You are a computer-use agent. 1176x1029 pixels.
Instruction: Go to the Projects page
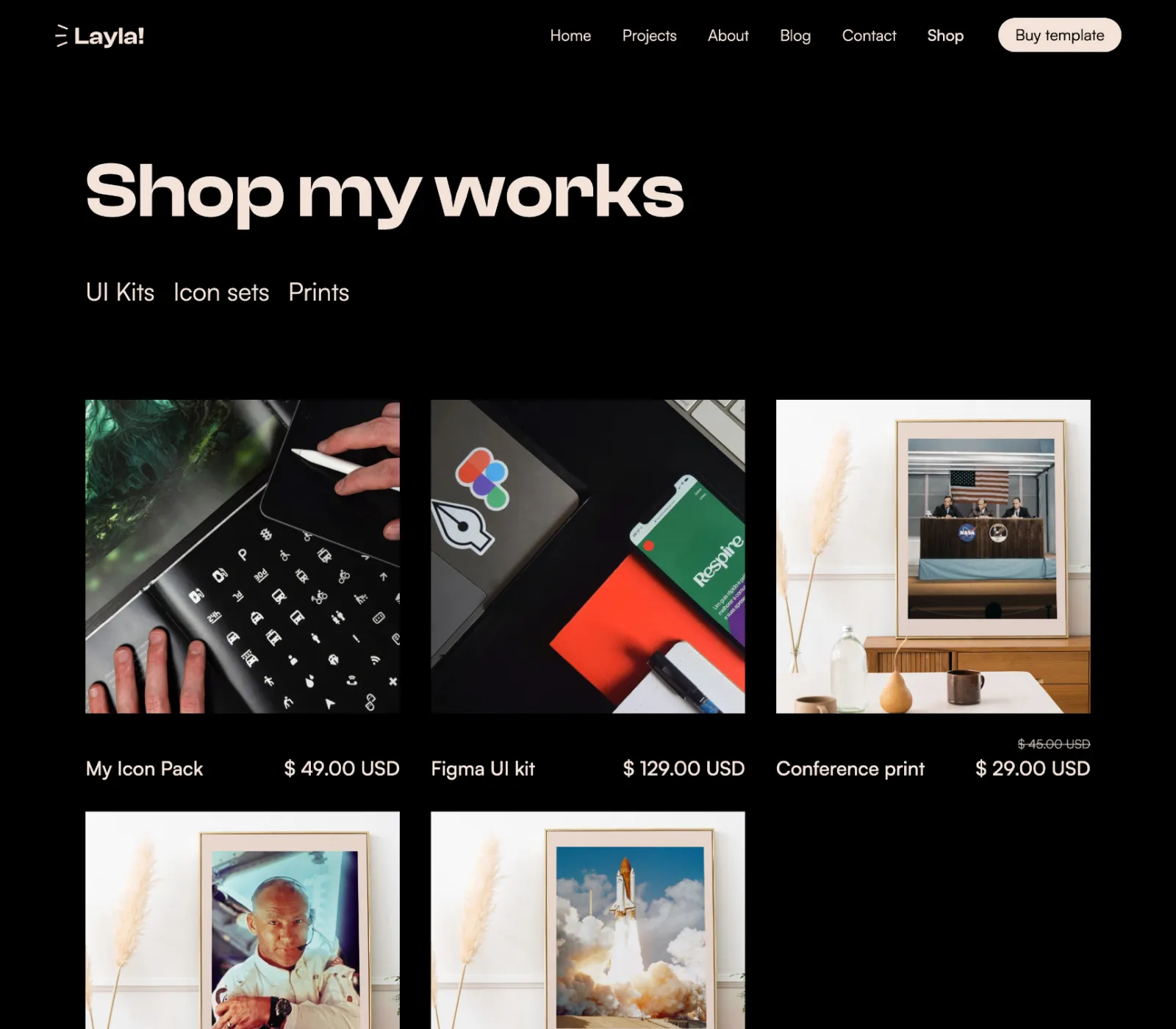[x=649, y=35]
